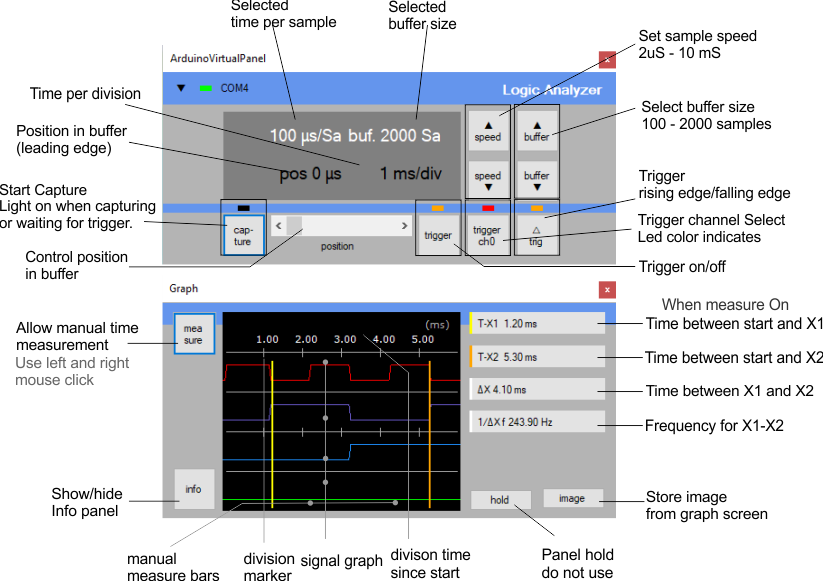The width and height of the screenshot is (823, 581).
Task: Decrease buffer size with lower buffer button
Action: coord(536,180)
